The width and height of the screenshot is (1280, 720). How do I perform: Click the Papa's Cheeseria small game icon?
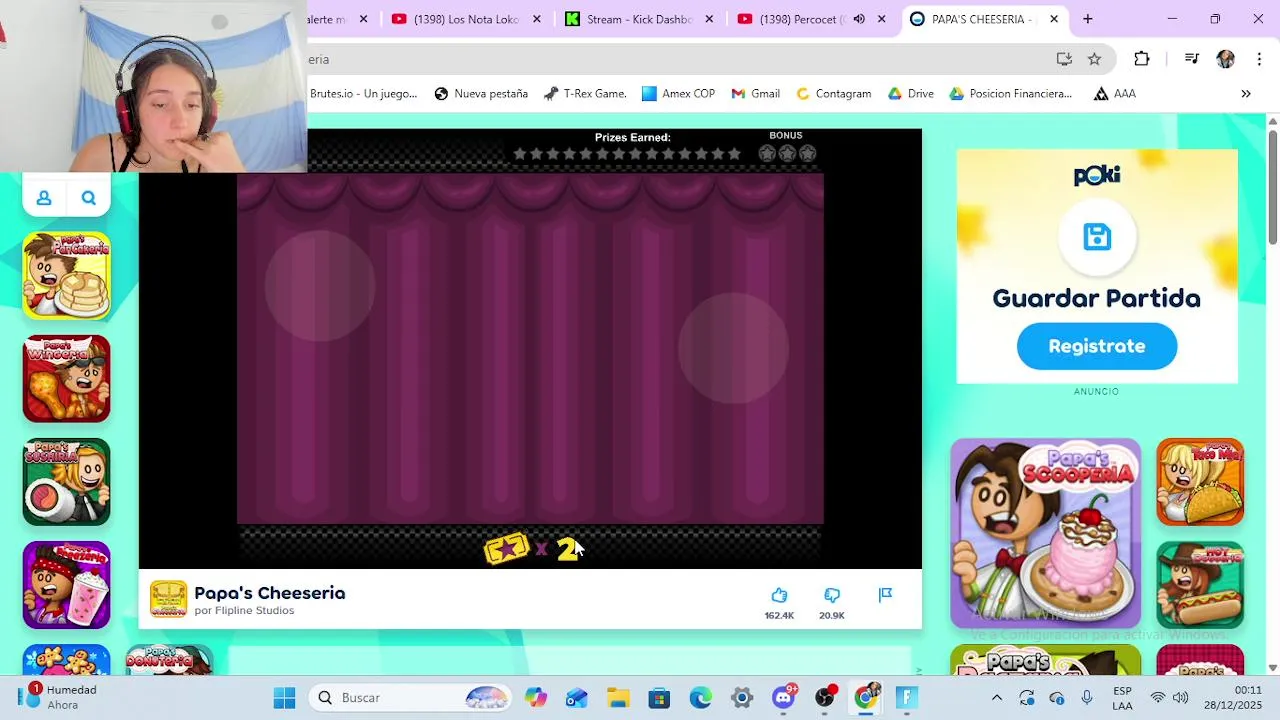click(168, 599)
